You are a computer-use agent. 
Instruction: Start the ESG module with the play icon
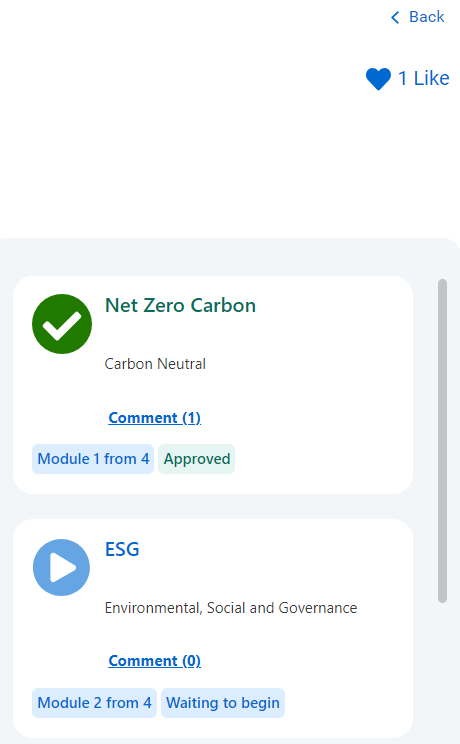[61, 567]
